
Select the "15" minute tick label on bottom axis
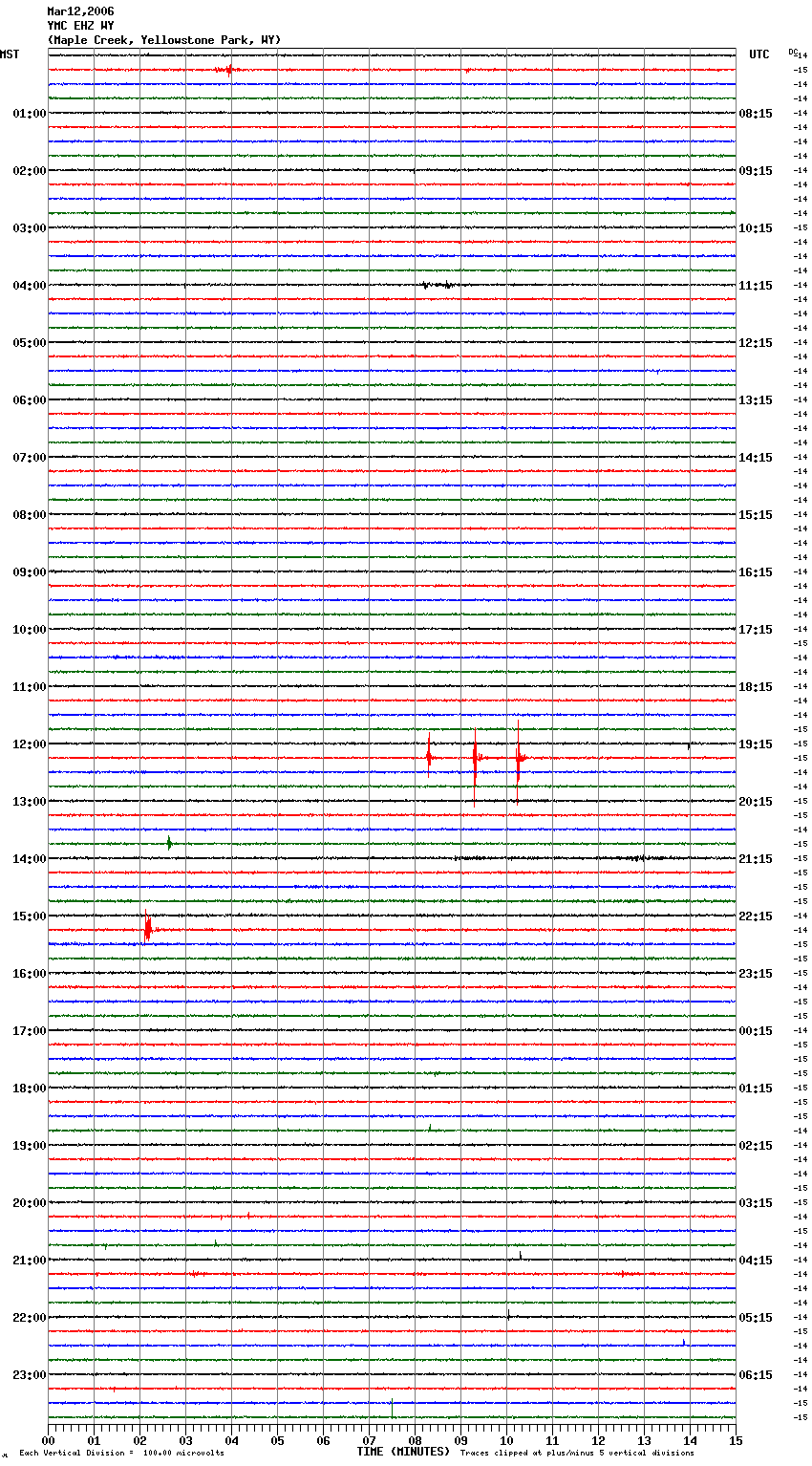click(736, 1440)
